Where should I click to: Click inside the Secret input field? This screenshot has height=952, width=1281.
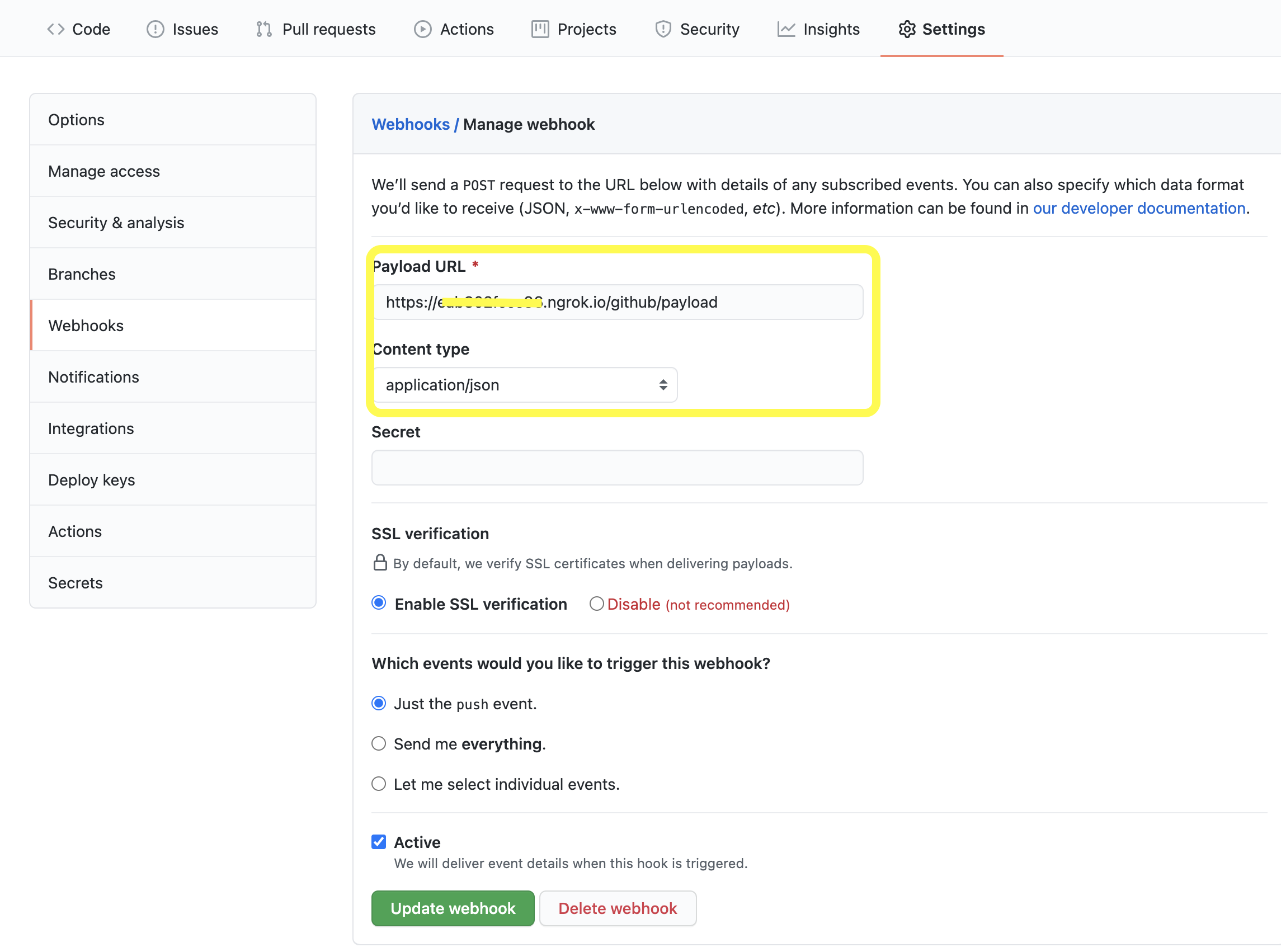tap(616, 468)
